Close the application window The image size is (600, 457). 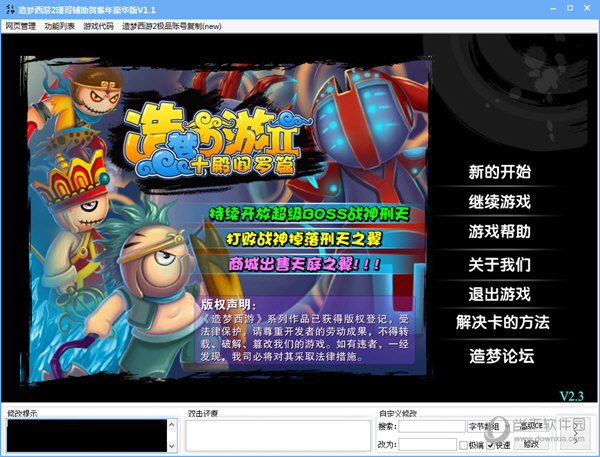(x=587, y=8)
